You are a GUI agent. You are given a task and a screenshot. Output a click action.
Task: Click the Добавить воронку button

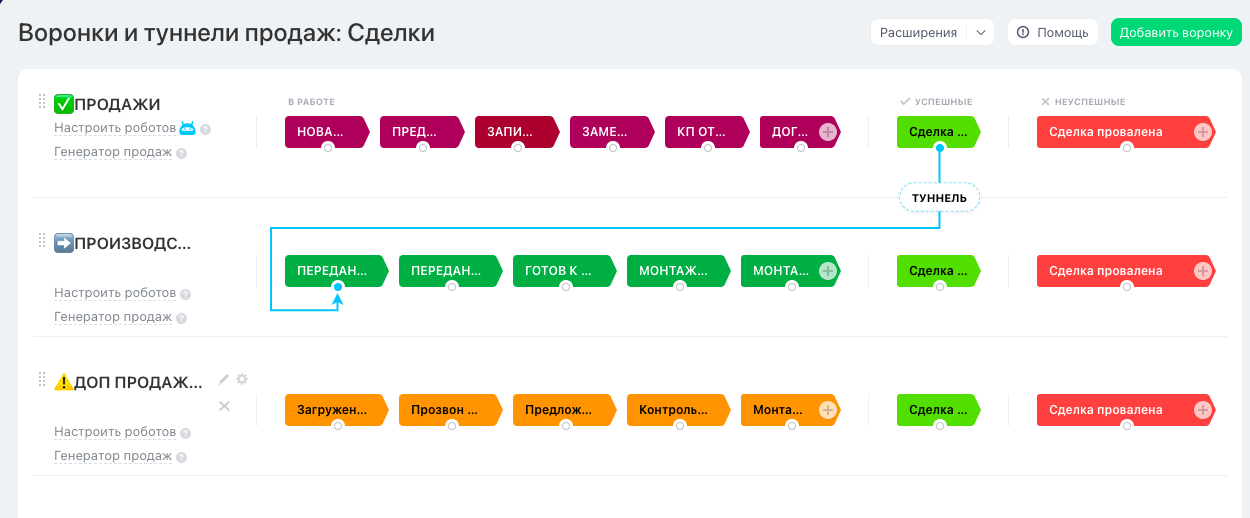pyautogui.click(x=1175, y=33)
